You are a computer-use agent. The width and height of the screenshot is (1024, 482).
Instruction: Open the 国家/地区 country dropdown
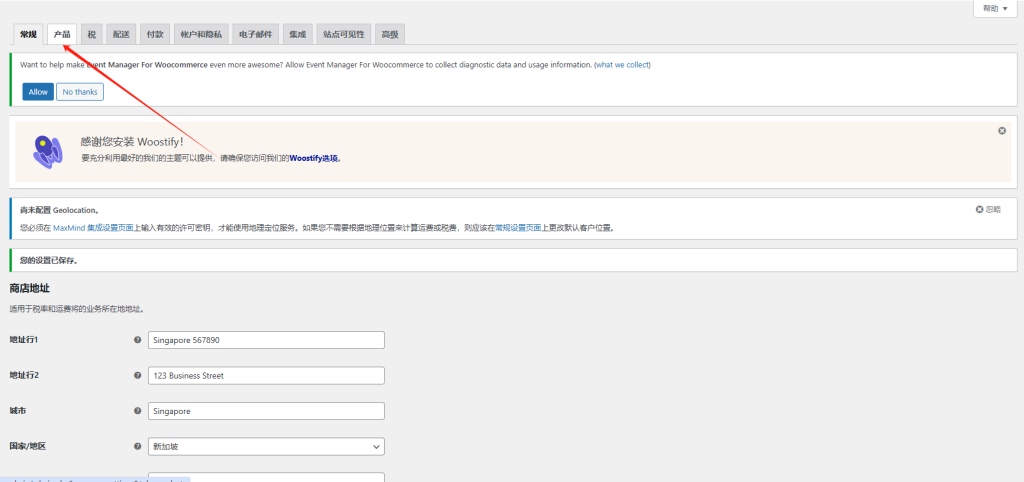point(266,446)
